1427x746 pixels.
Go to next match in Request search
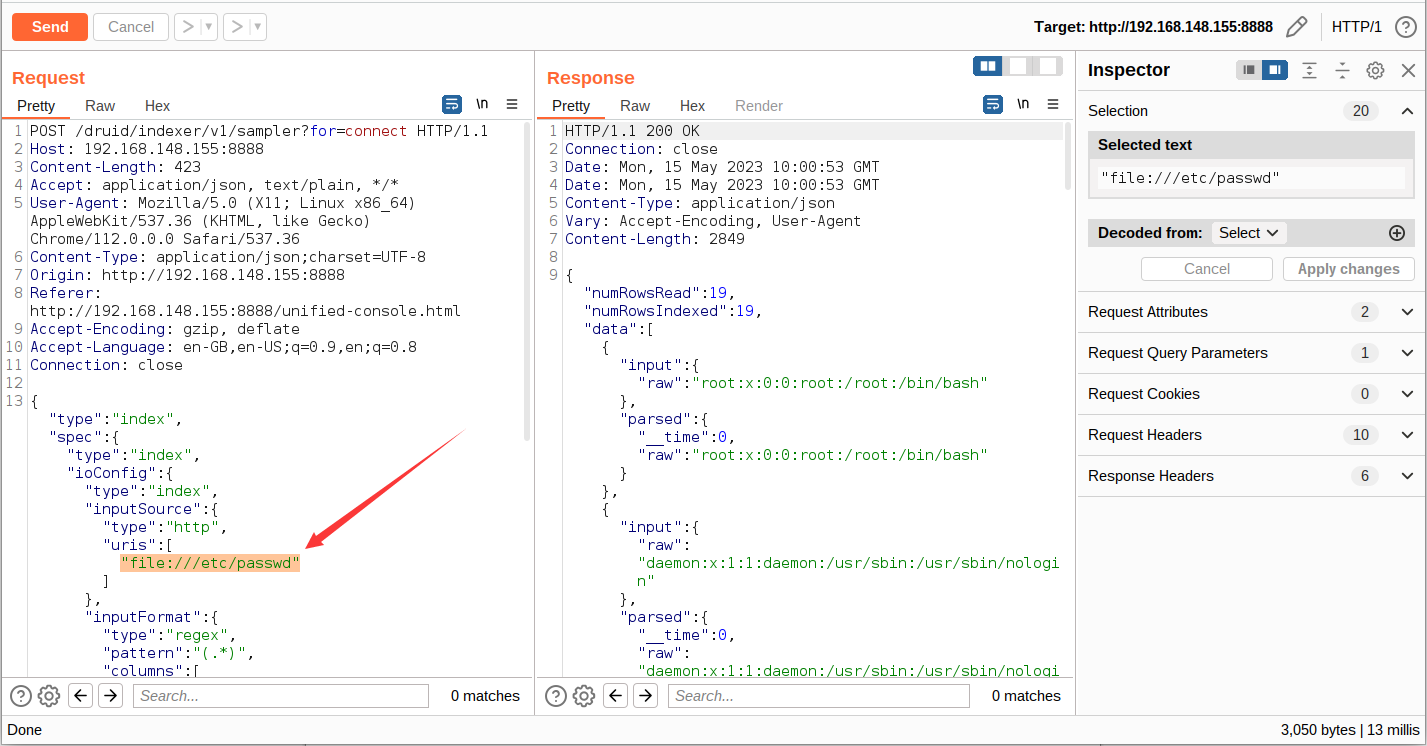pyautogui.click(x=110, y=696)
